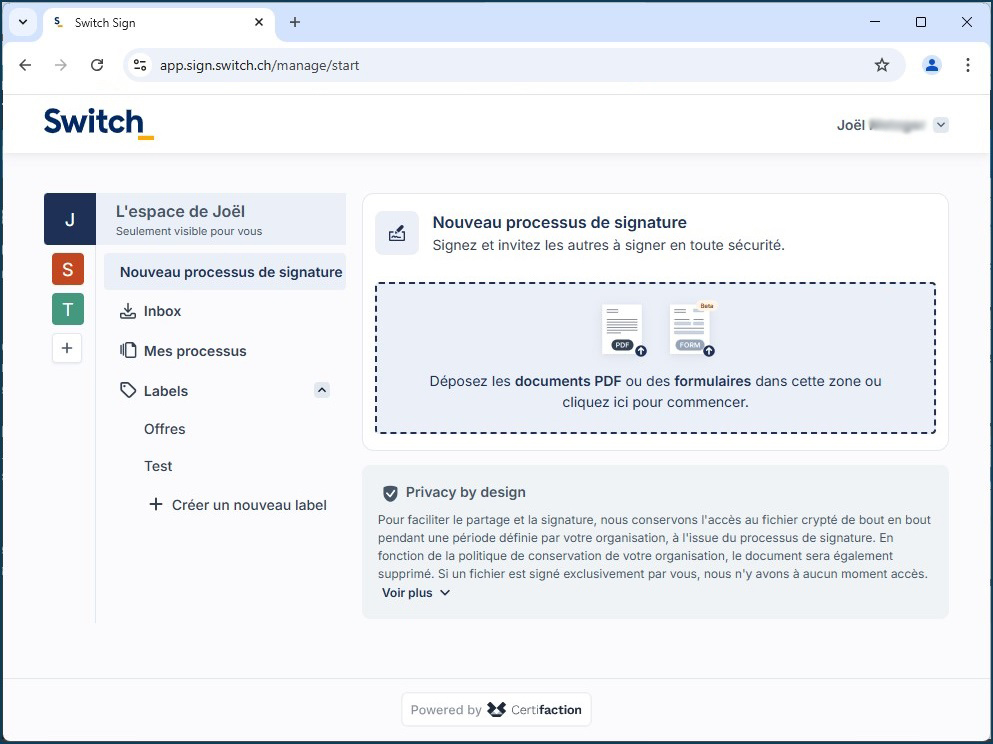Click the FORM upload icon with Beta badge
993x744 pixels.
coord(691,330)
